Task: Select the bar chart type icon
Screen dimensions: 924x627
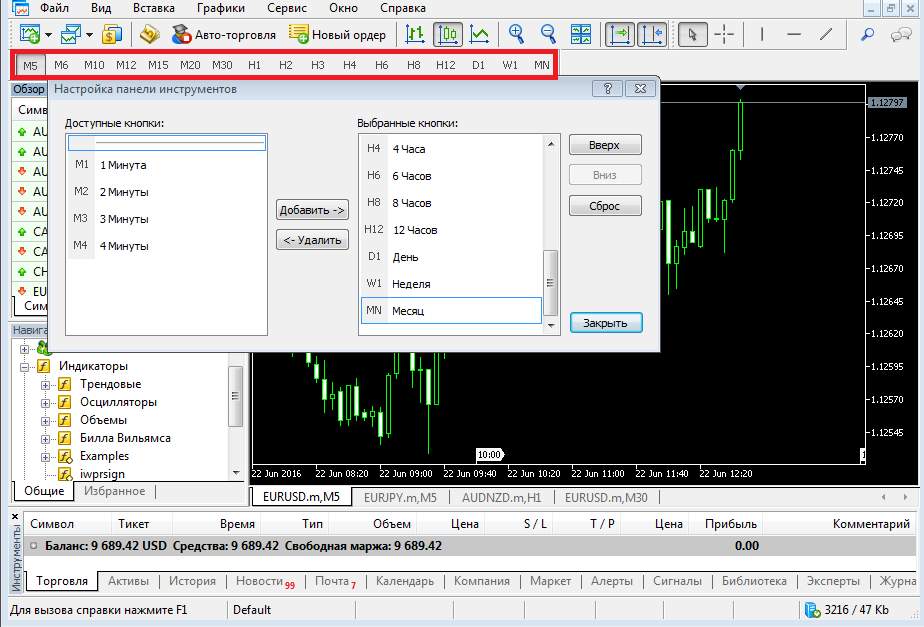Action: point(415,34)
